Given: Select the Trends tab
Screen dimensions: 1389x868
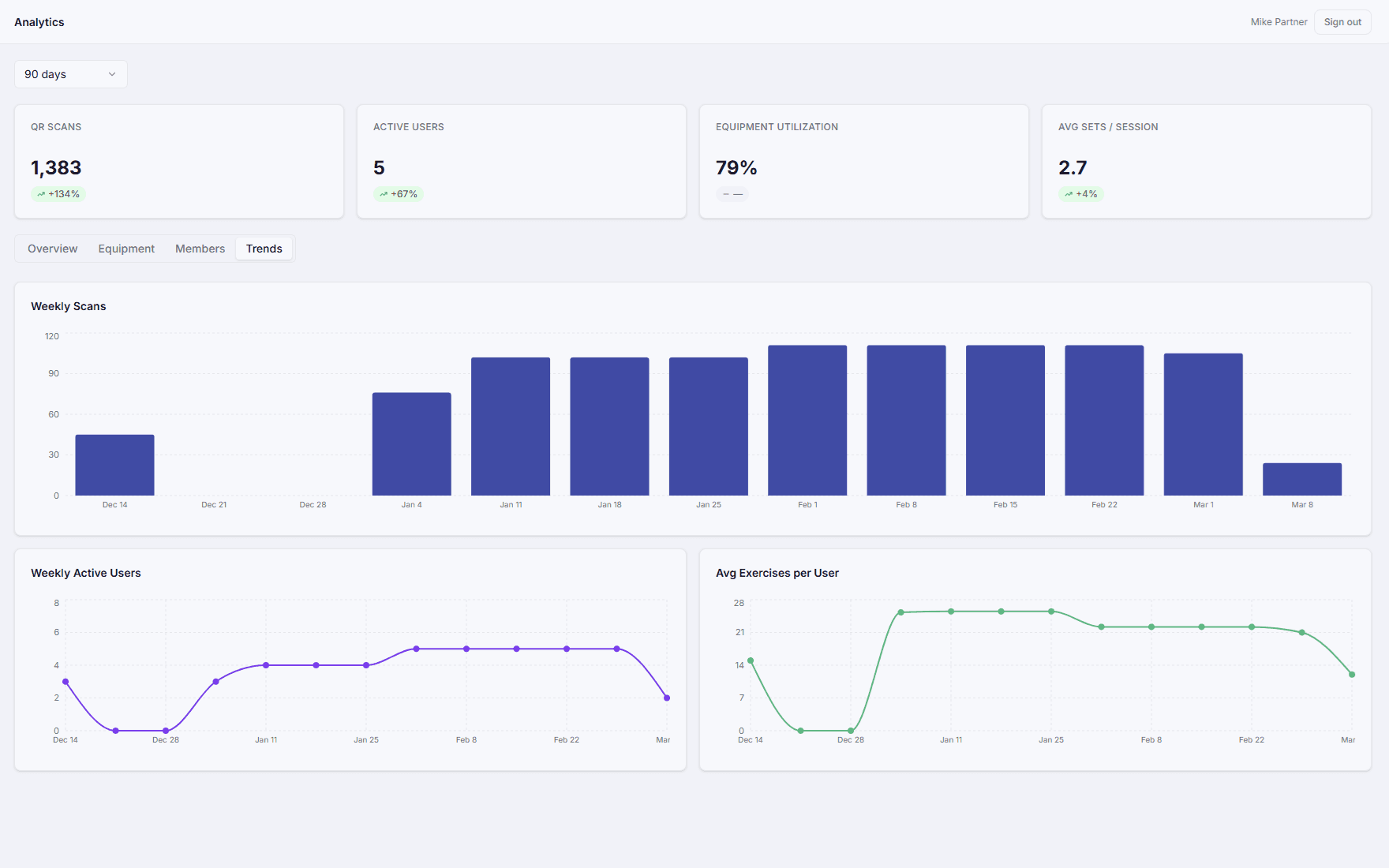Looking at the screenshot, I should (x=264, y=249).
